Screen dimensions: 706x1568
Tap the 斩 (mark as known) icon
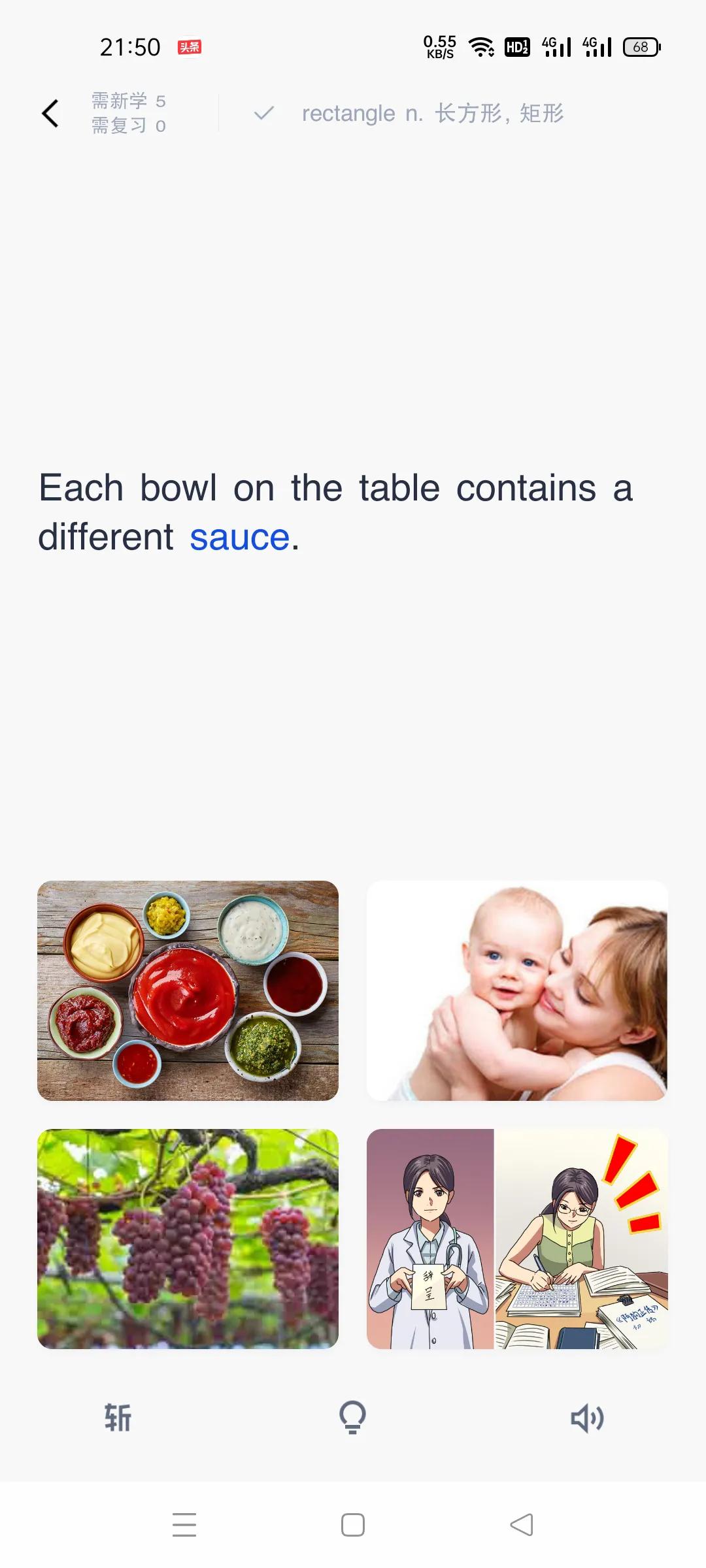click(118, 1418)
